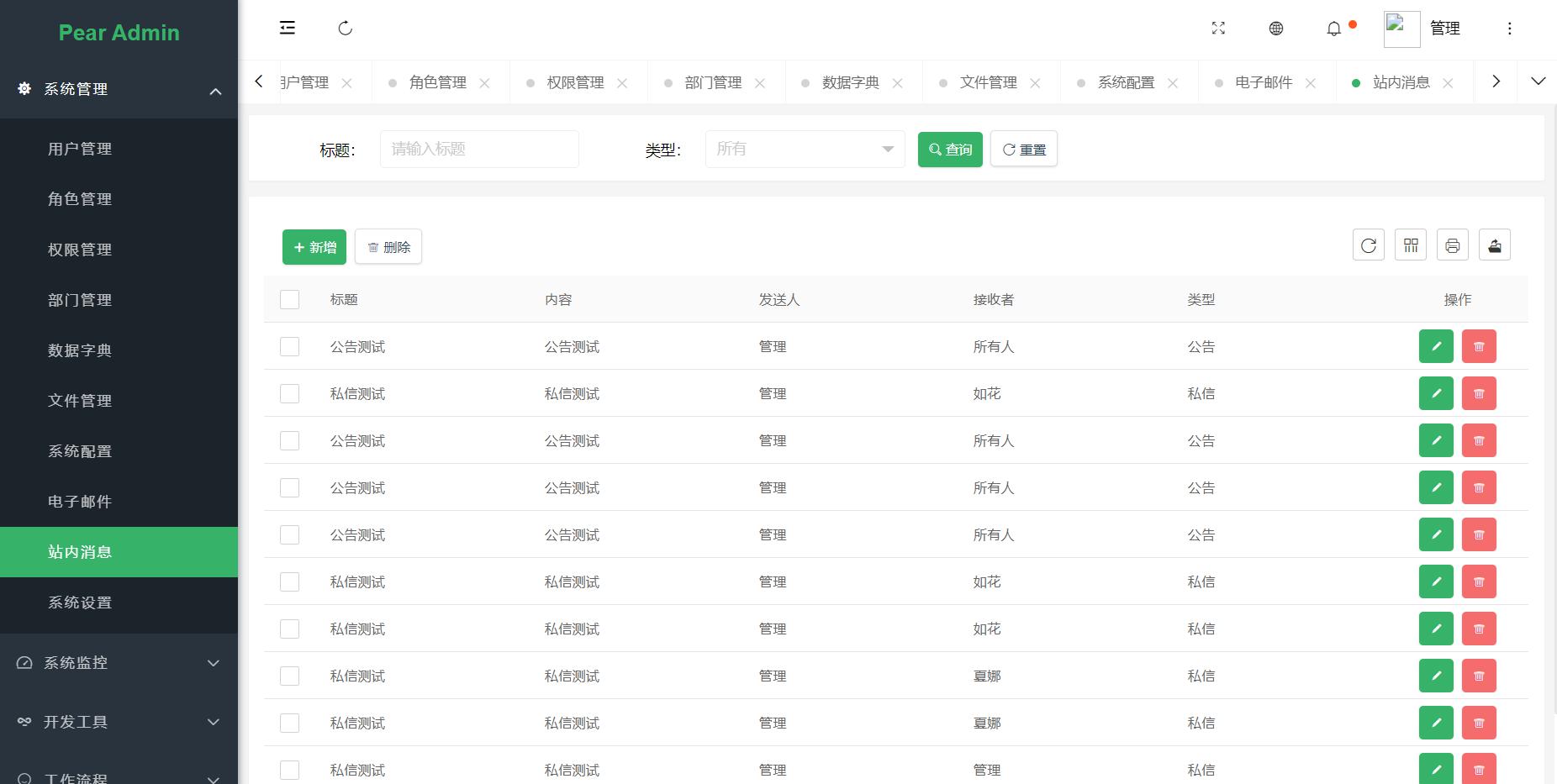The image size is (1557, 784).
Task: Close the 部门管理 tab
Action: [x=760, y=83]
